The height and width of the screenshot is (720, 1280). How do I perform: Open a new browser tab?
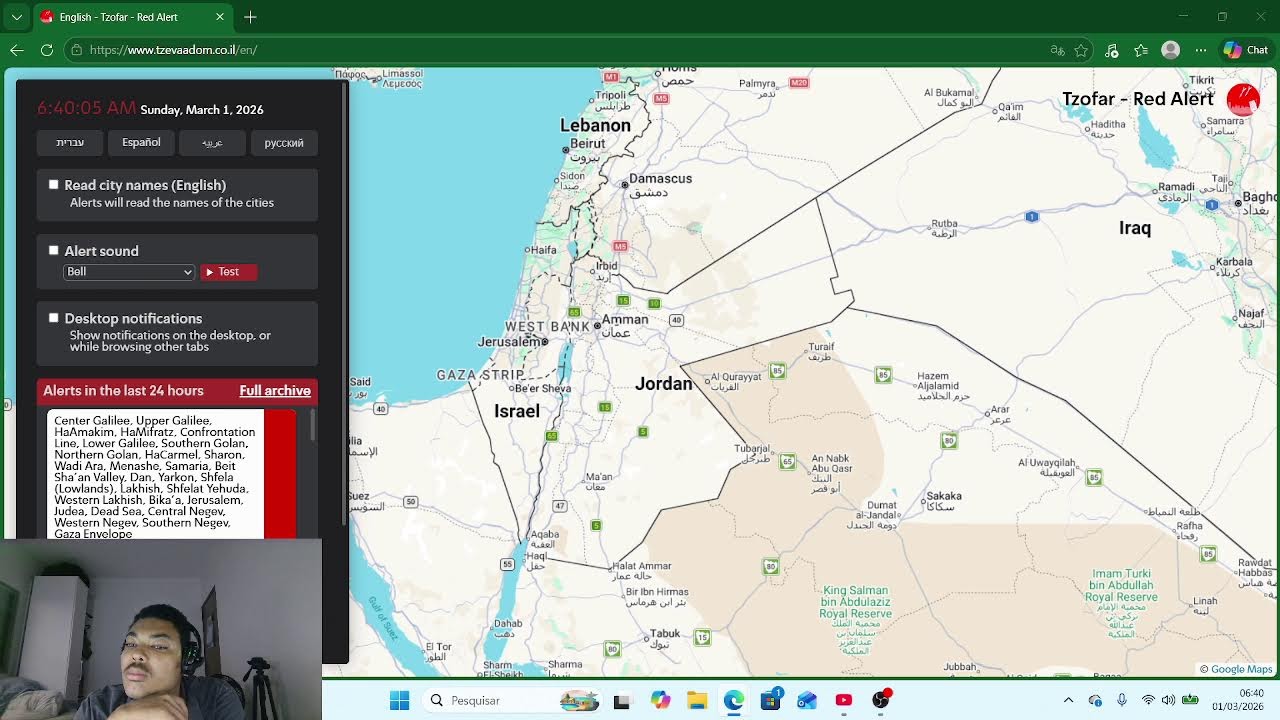(250, 17)
